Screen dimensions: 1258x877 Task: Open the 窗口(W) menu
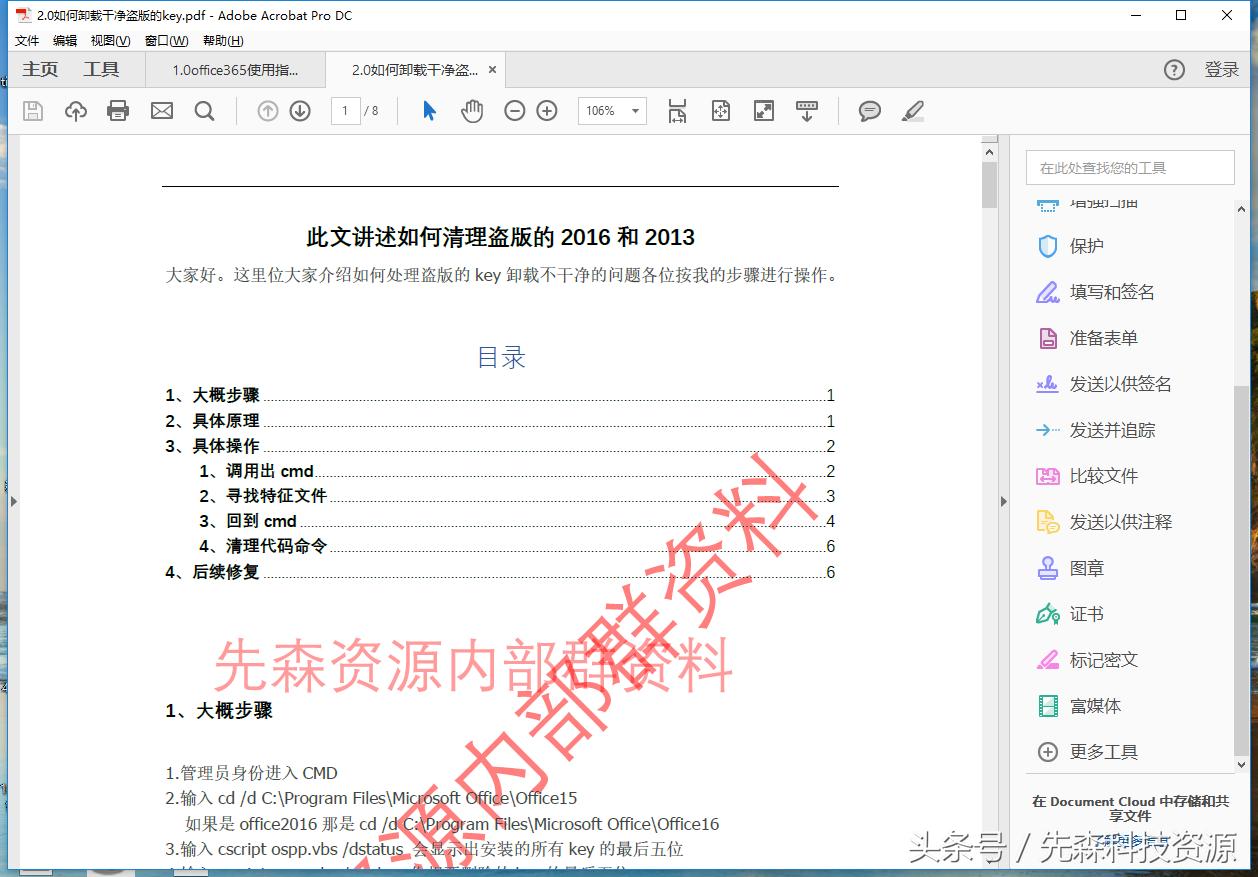click(166, 40)
